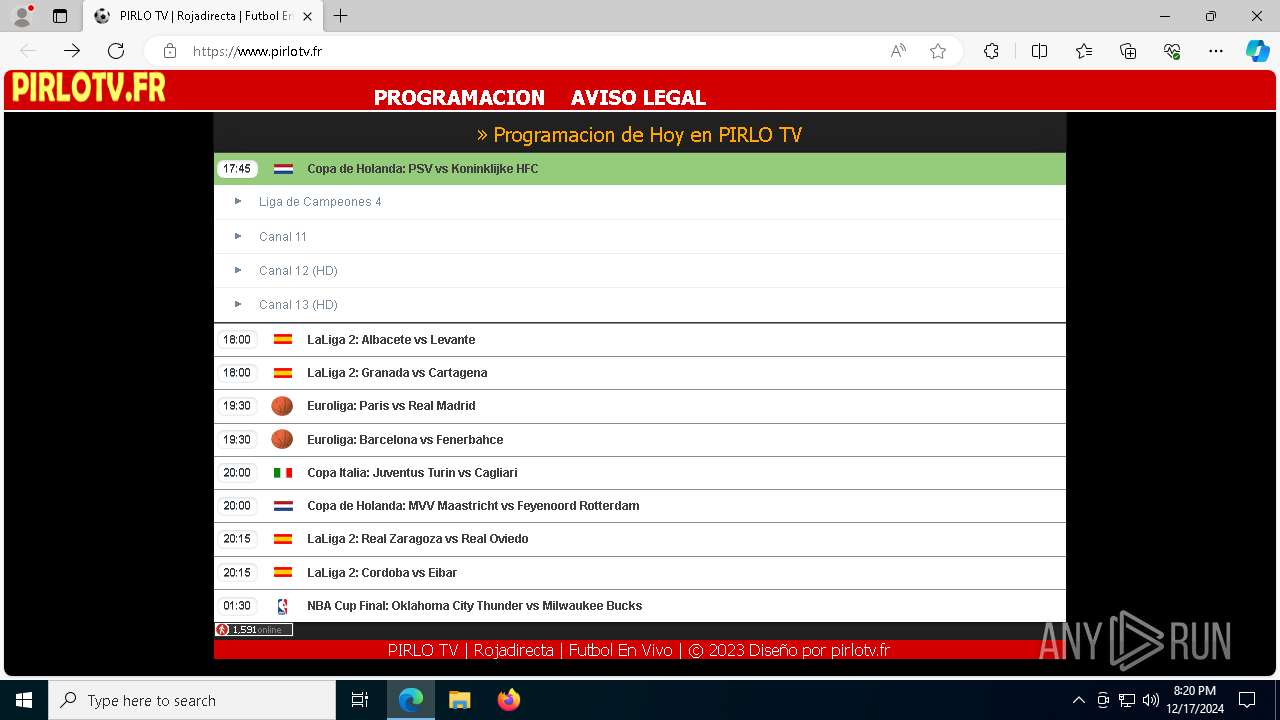Open the Extensions puzzle icon
This screenshot has height=720, width=1280.
[x=991, y=51]
